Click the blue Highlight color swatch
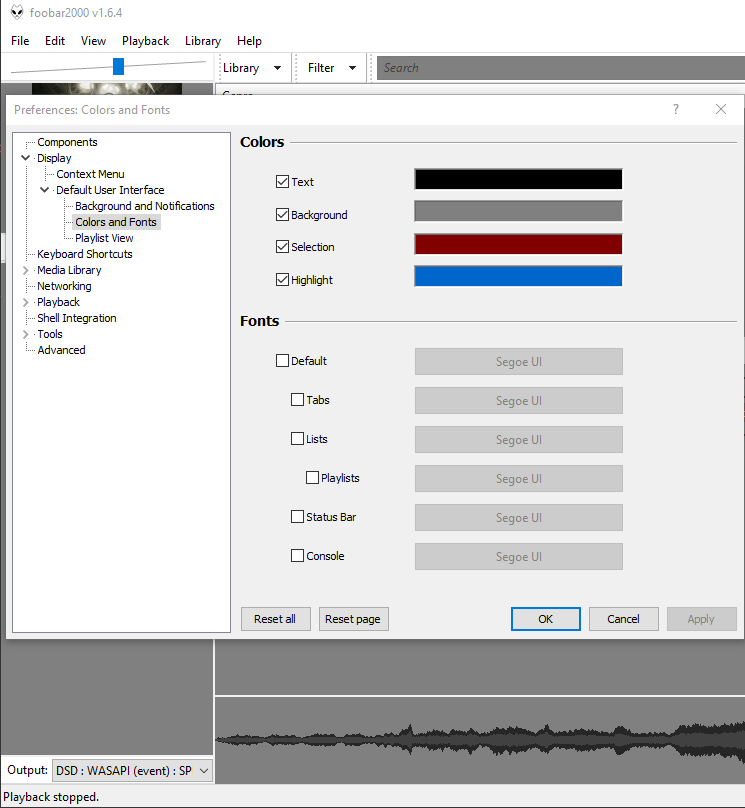 [x=518, y=276]
